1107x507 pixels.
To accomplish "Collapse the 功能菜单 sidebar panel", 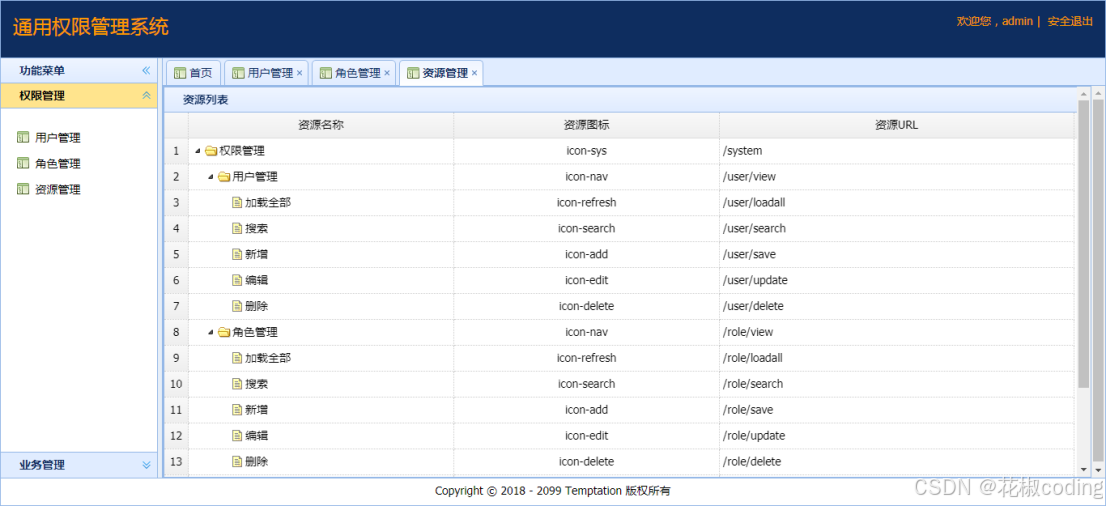I will pyautogui.click(x=146, y=71).
